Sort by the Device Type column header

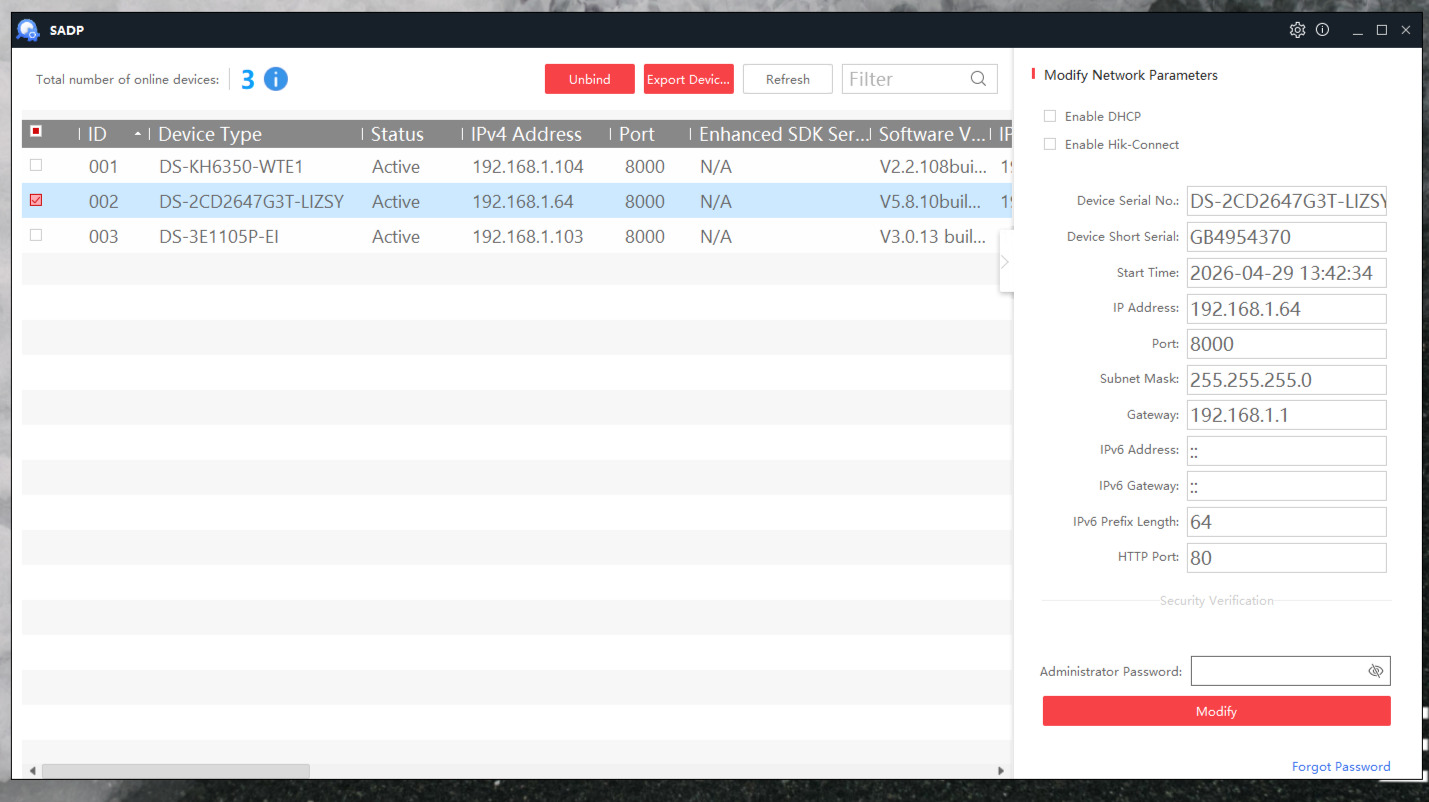click(255, 134)
